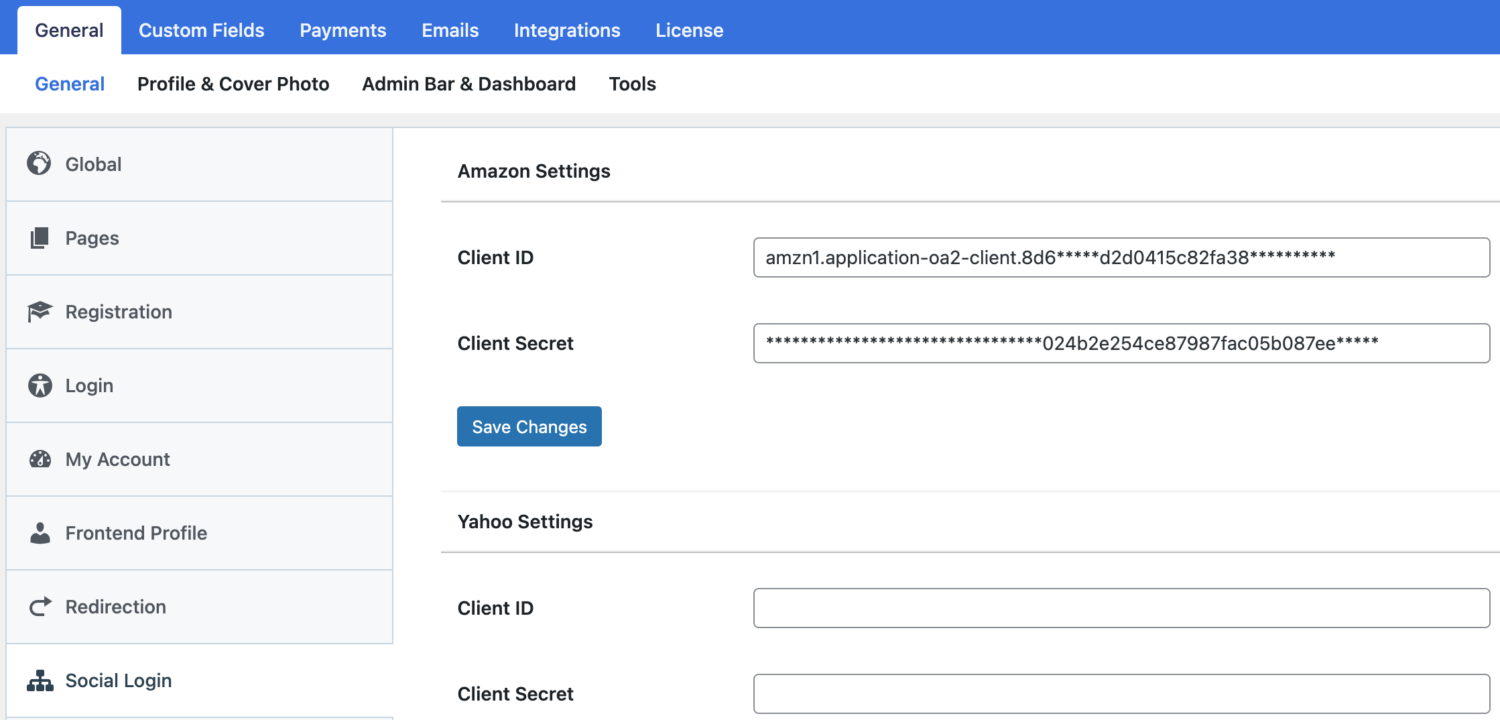The height and width of the screenshot is (720, 1500).
Task: Open Frontend Profile sidebar section
Action: click(x=200, y=533)
